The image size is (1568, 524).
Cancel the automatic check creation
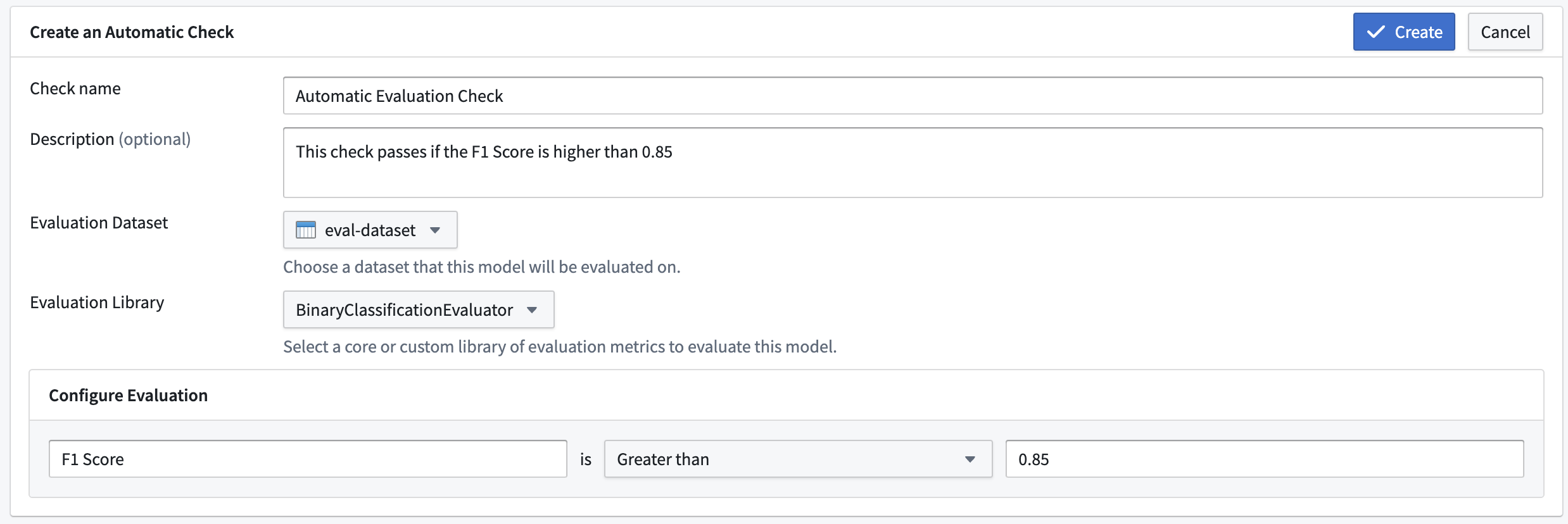[x=1505, y=32]
